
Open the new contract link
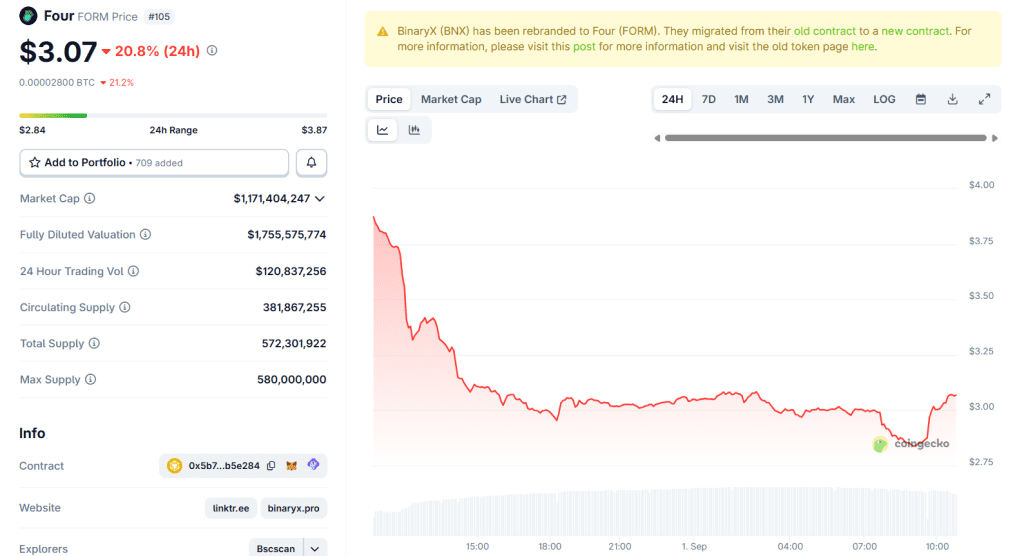pos(915,31)
